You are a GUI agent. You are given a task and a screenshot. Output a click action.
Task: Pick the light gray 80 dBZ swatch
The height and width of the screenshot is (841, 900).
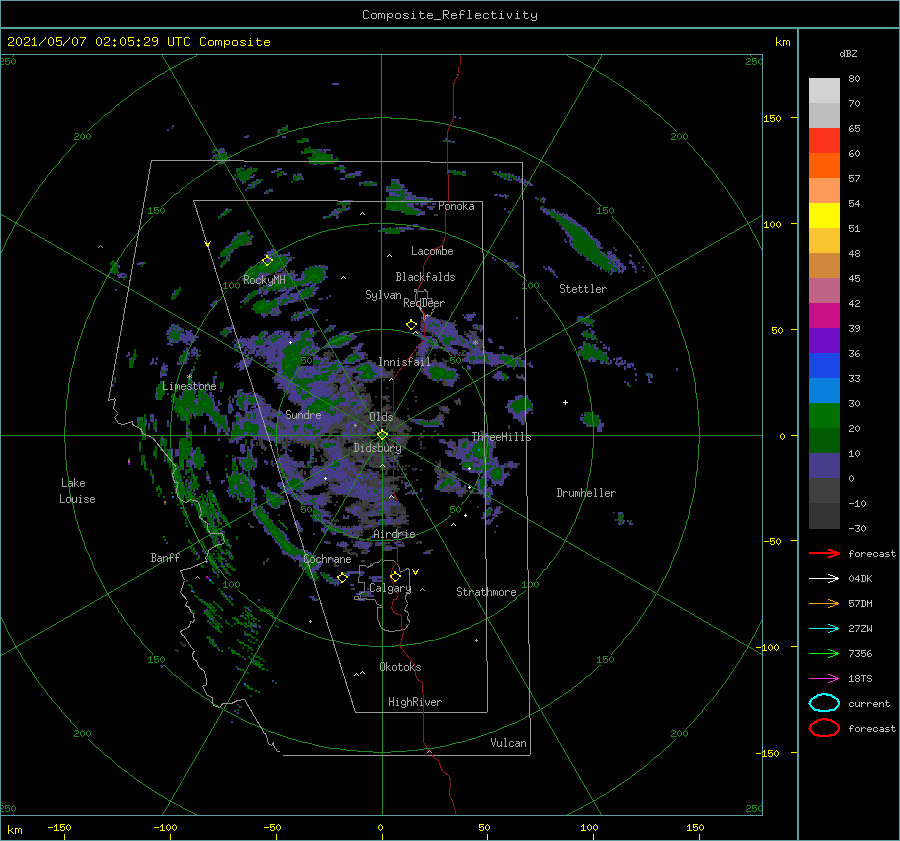824,90
